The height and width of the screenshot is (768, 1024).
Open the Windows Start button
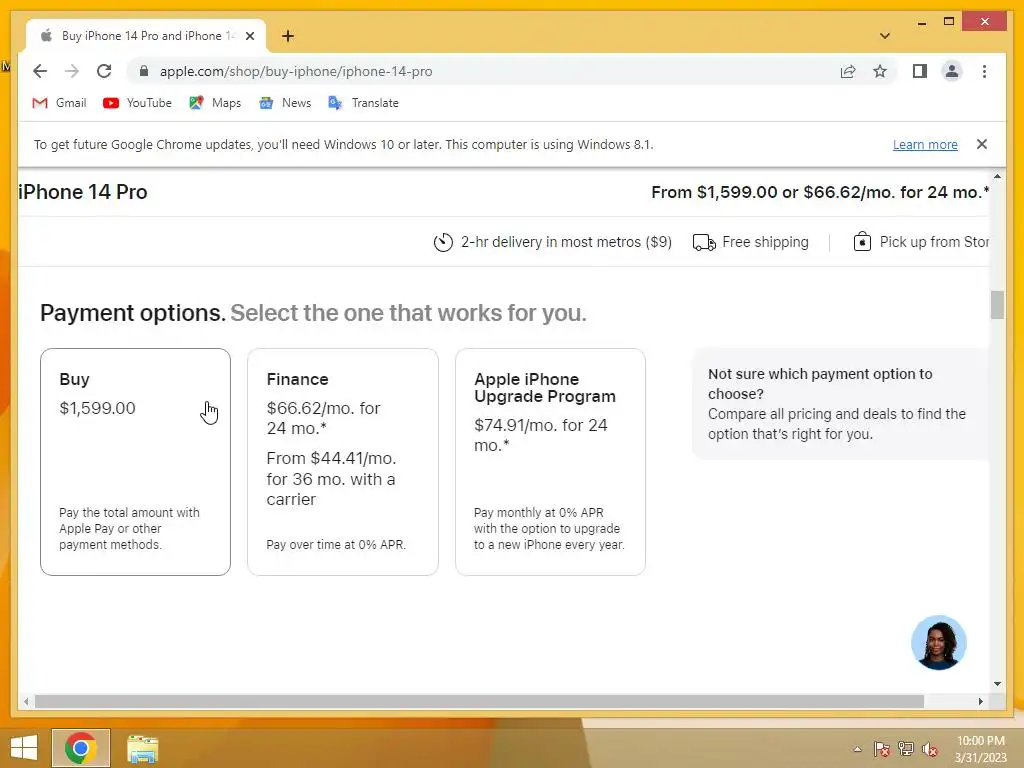click(x=24, y=748)
